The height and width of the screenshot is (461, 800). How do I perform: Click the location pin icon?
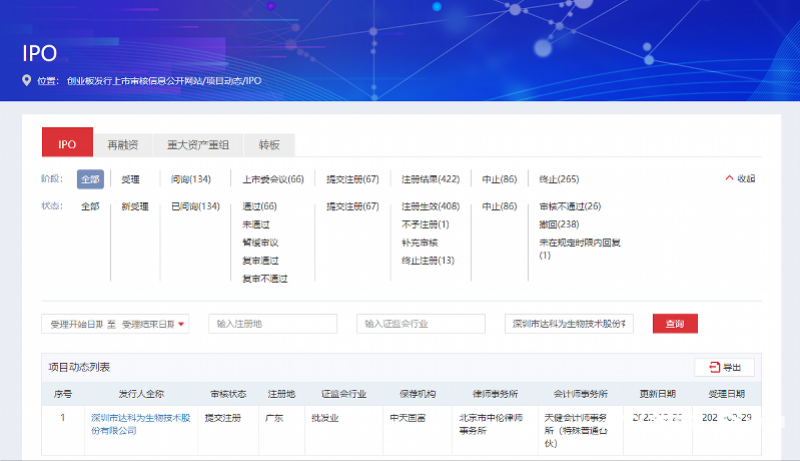[26, 81]
